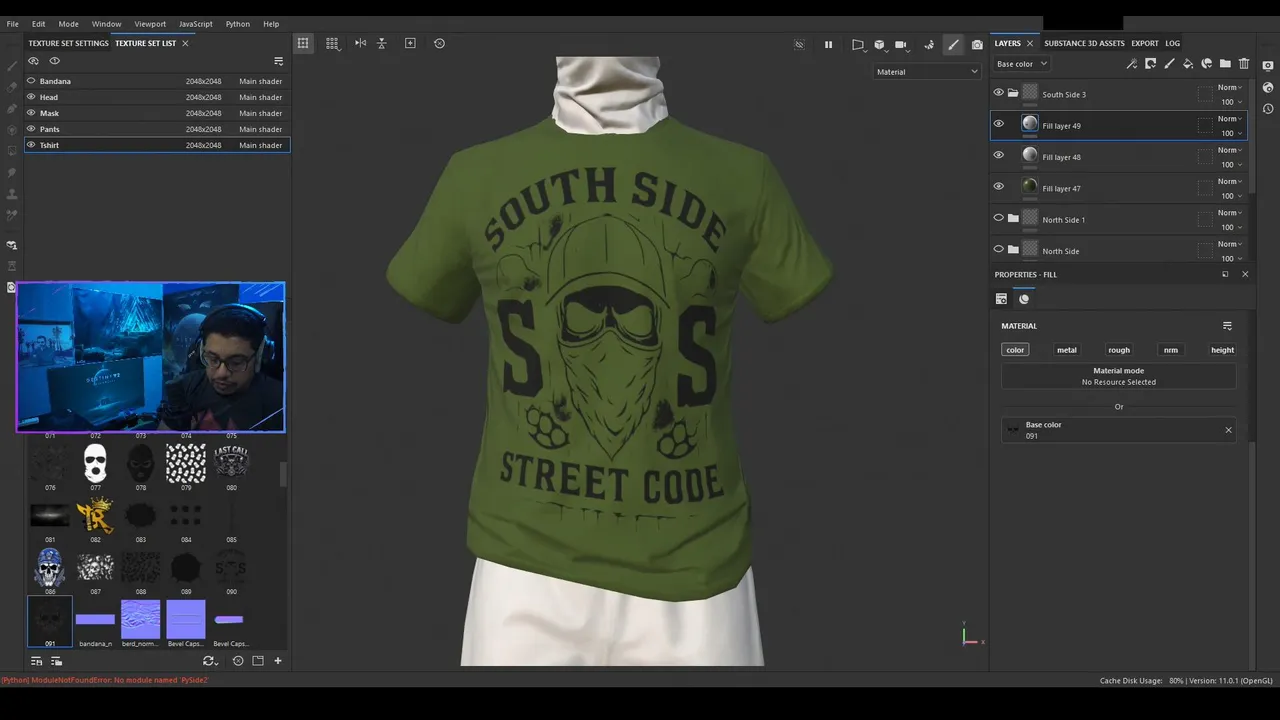Add smart material sphere icon
The width and height of the screenshot is (1280, 720).
tap(1207, 64)
